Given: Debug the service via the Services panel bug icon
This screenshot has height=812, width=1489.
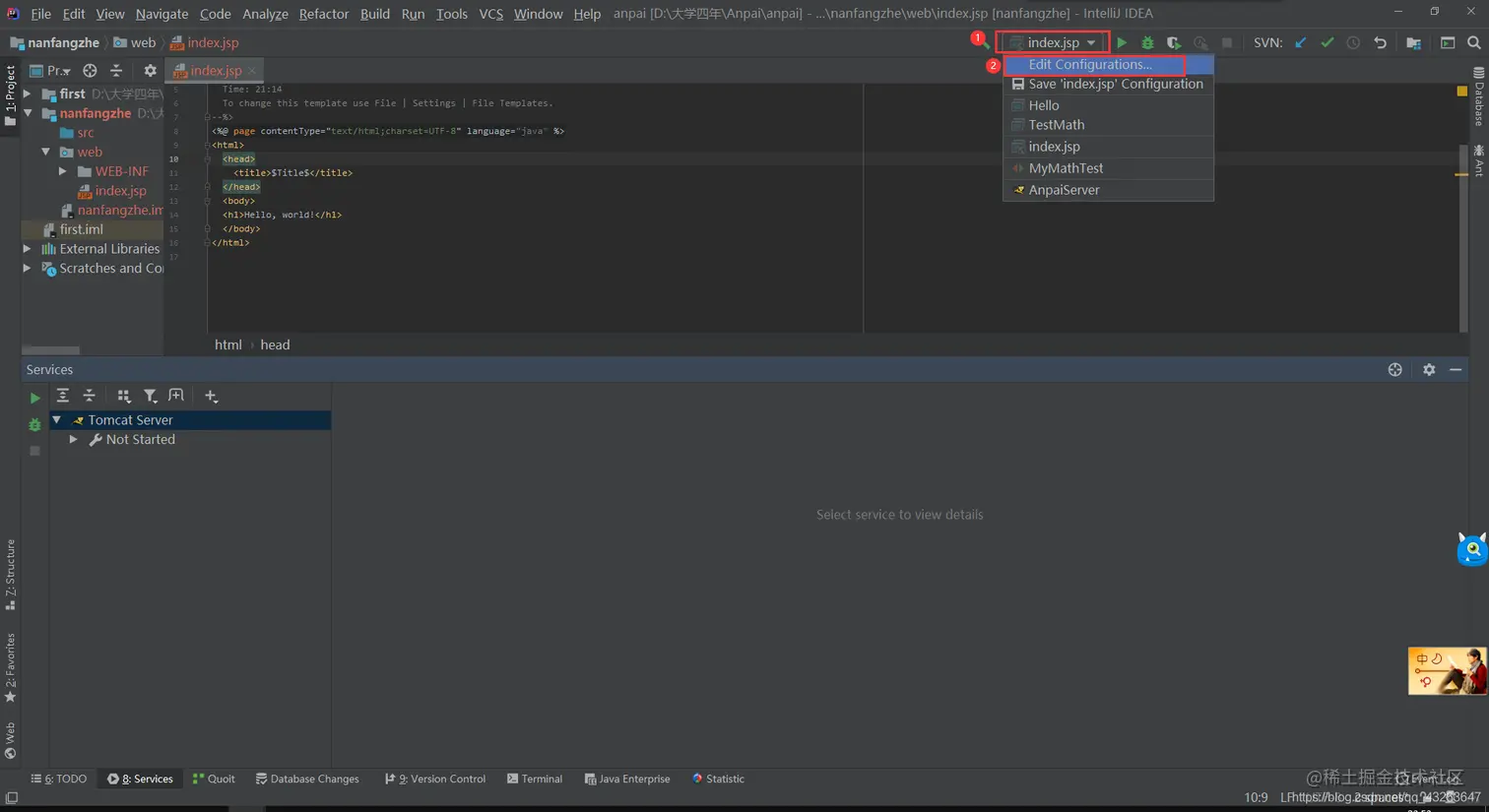Looking at the screenshot, I should coord(34,424).
